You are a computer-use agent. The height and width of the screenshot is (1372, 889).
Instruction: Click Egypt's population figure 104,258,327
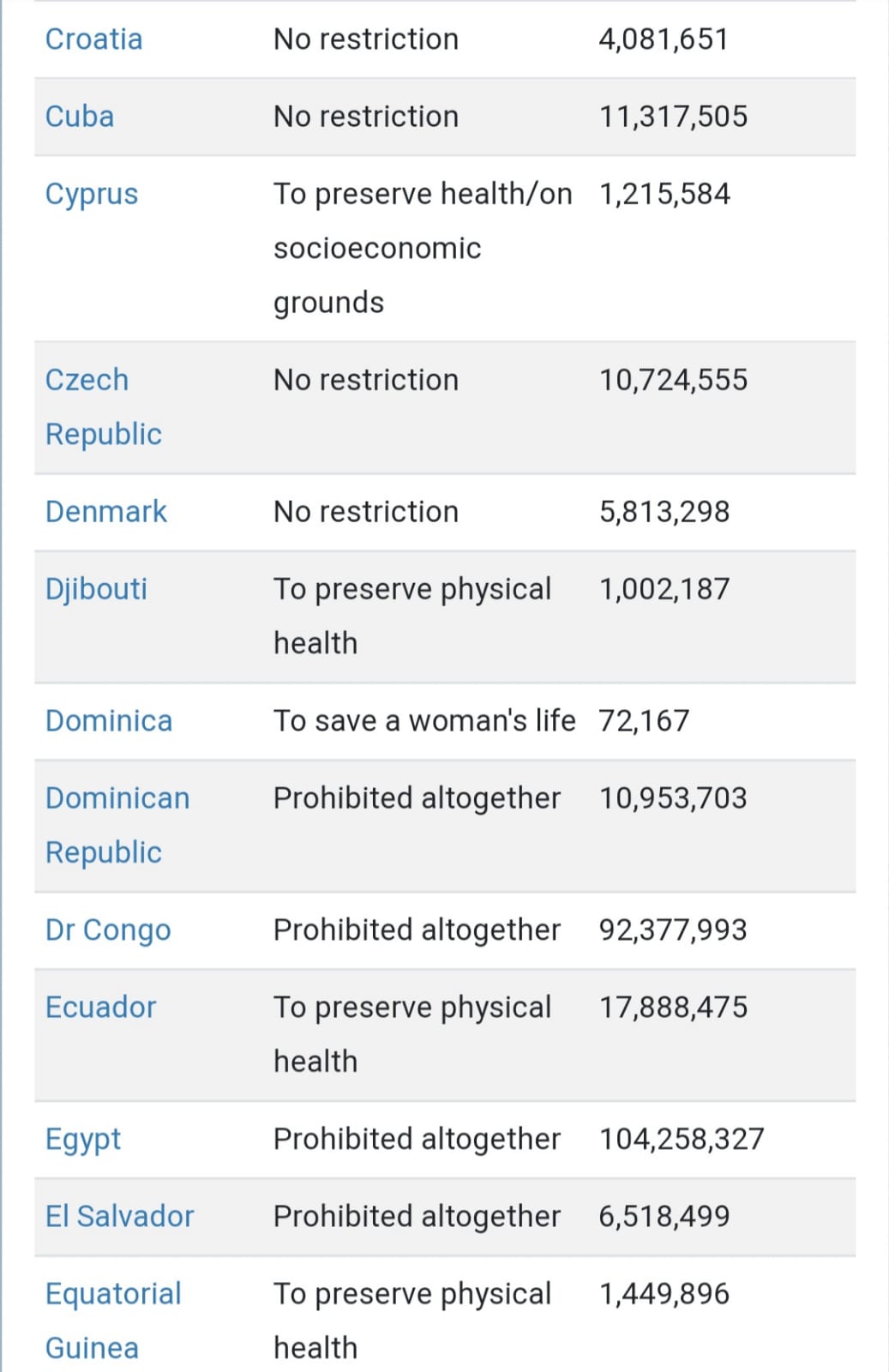pos(682,1140)
